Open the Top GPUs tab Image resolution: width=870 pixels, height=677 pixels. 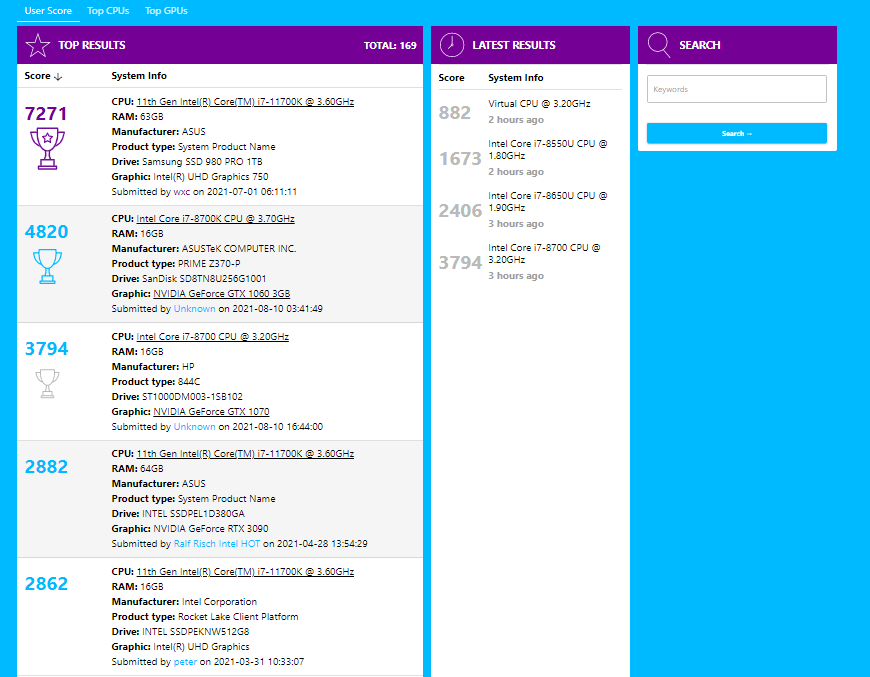(x=166, y=11)
